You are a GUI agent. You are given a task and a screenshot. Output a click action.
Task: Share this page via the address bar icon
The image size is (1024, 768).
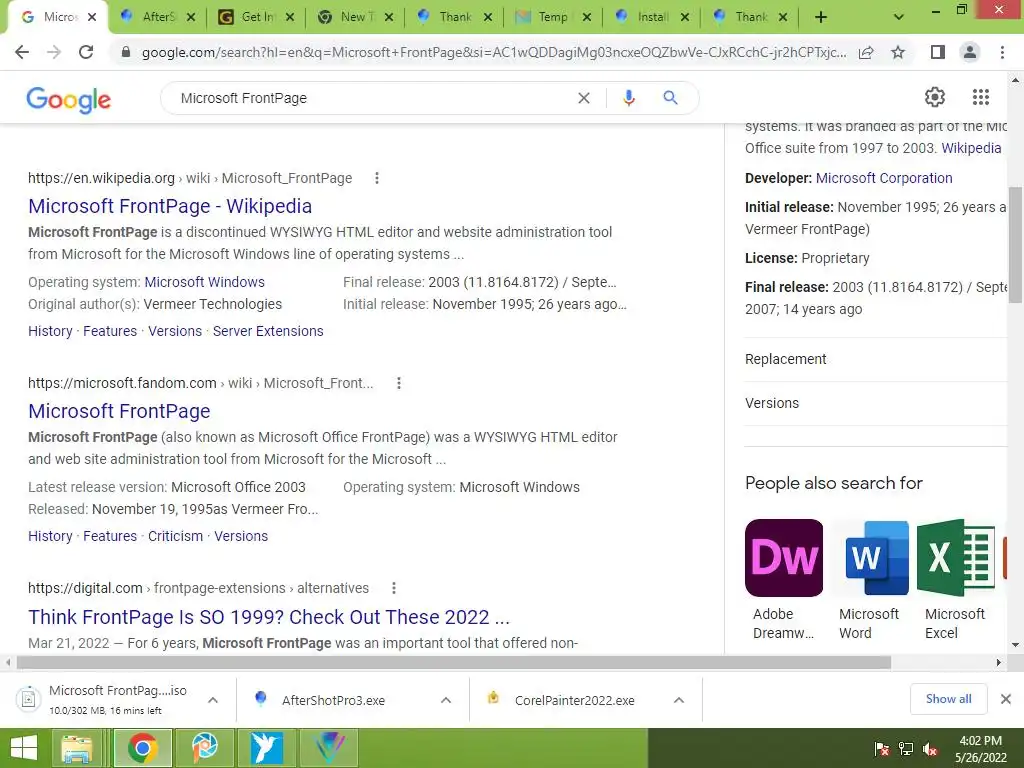tap(866, 52)
